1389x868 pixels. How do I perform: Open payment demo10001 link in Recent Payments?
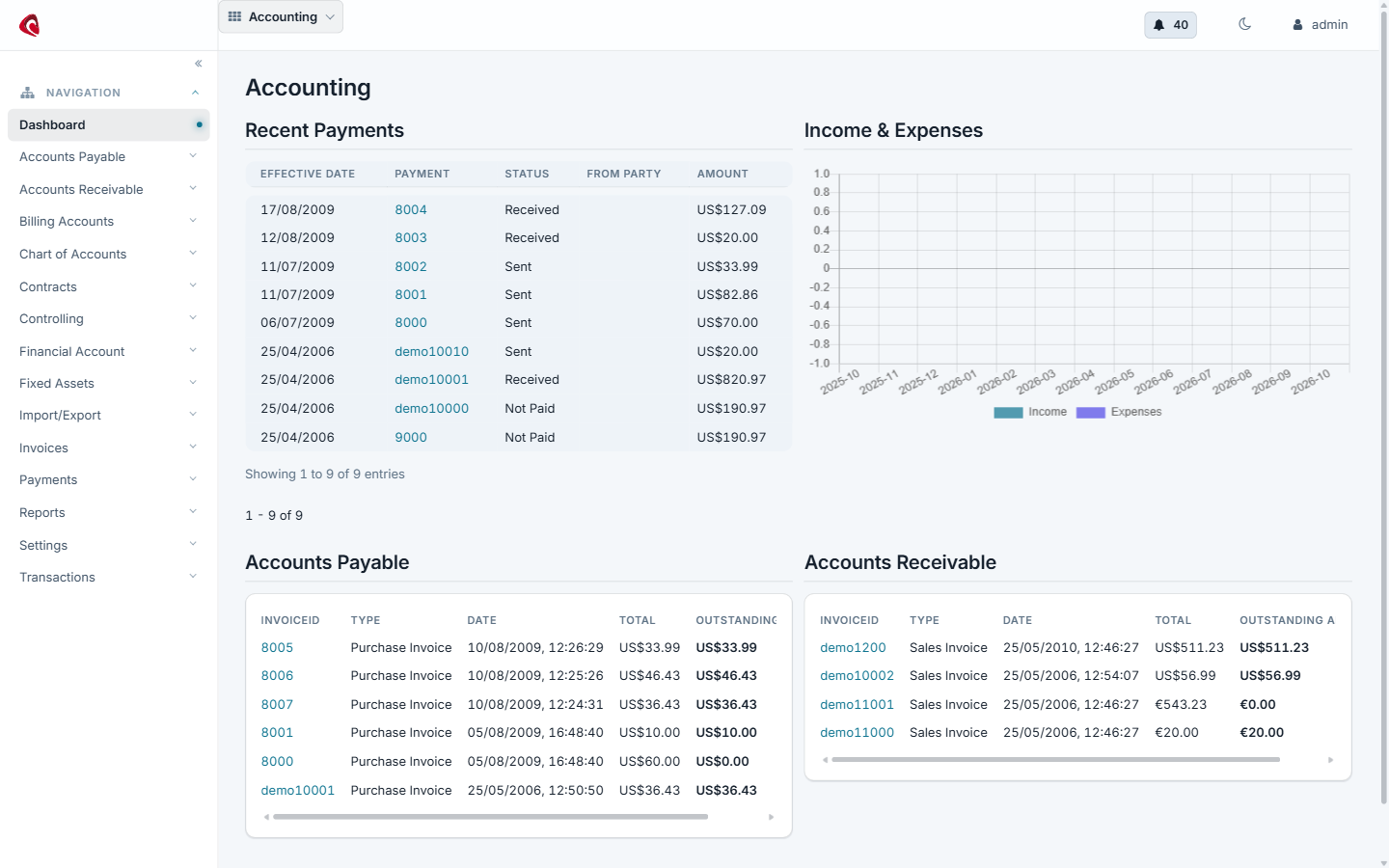431,379
